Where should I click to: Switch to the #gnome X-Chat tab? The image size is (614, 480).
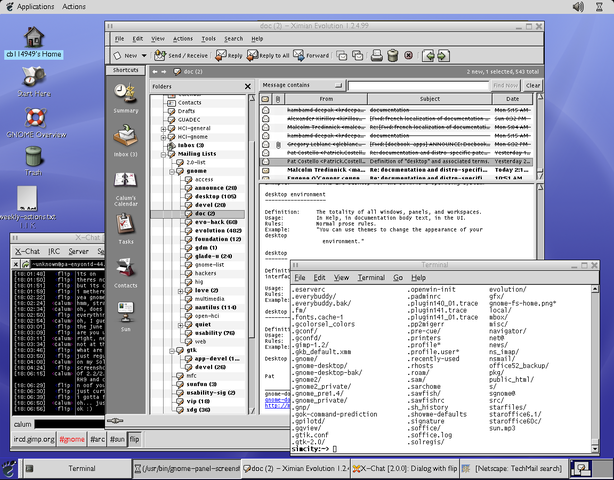[x=72, y=439]
